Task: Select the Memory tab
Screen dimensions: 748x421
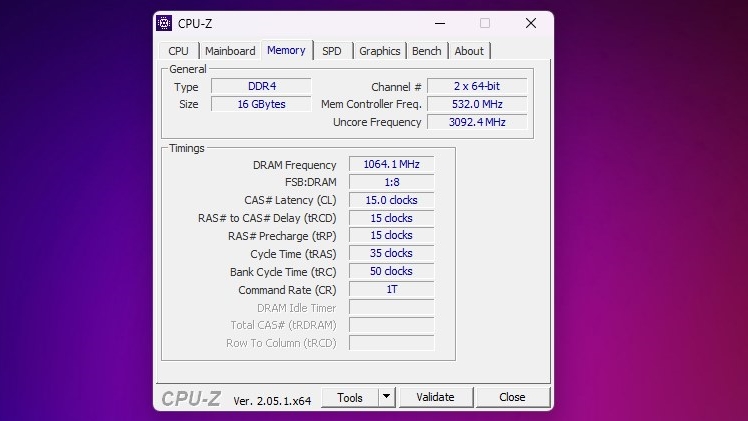Action: point(286,50)
